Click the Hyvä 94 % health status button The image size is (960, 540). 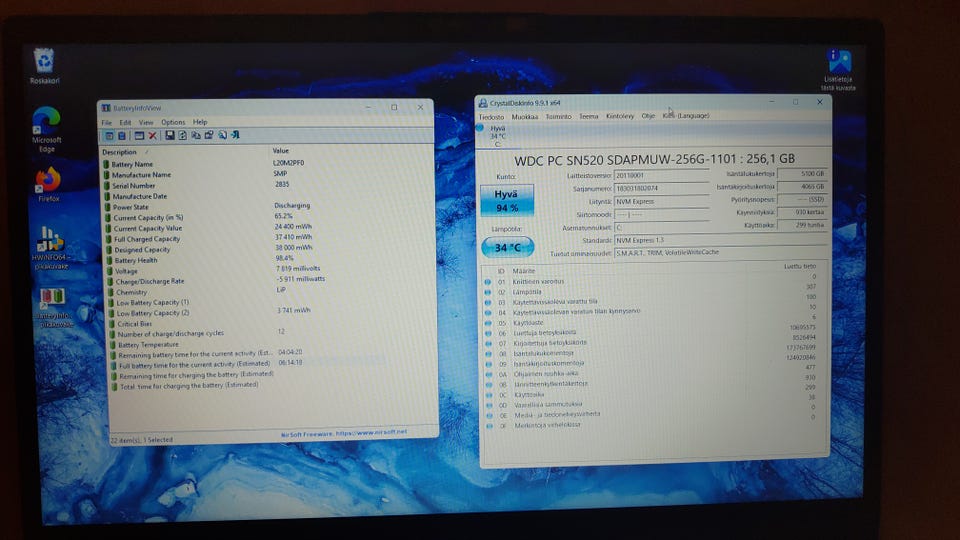click(506, 200)
